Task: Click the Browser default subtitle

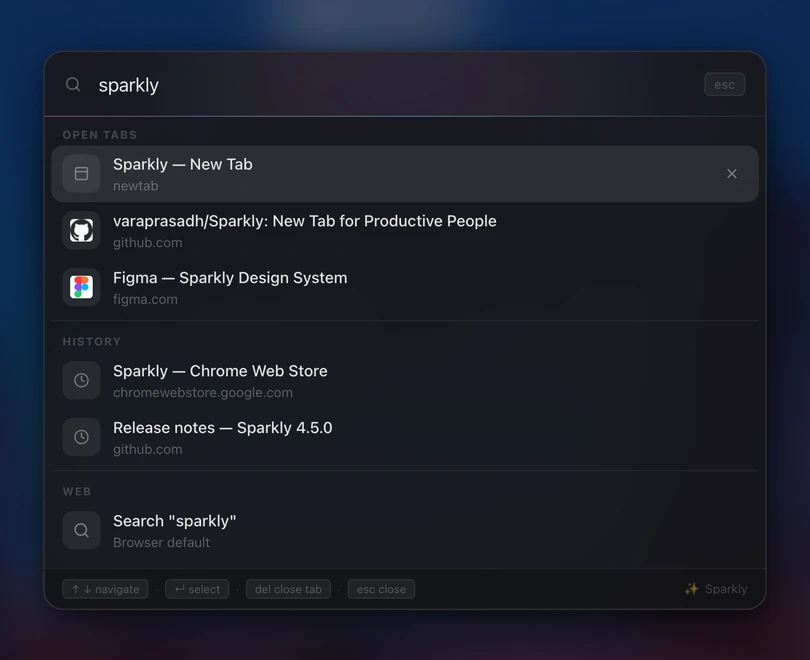Action: (161, 542)
